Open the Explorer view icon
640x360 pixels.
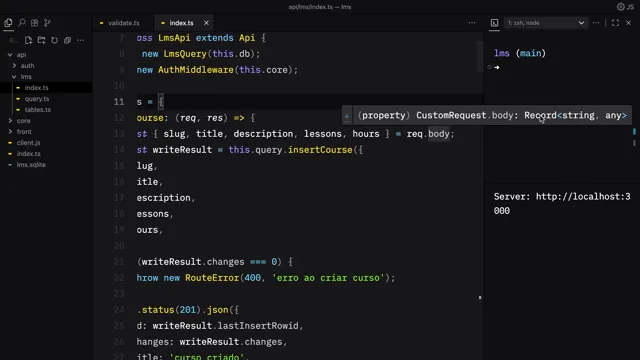click(8, 23)
